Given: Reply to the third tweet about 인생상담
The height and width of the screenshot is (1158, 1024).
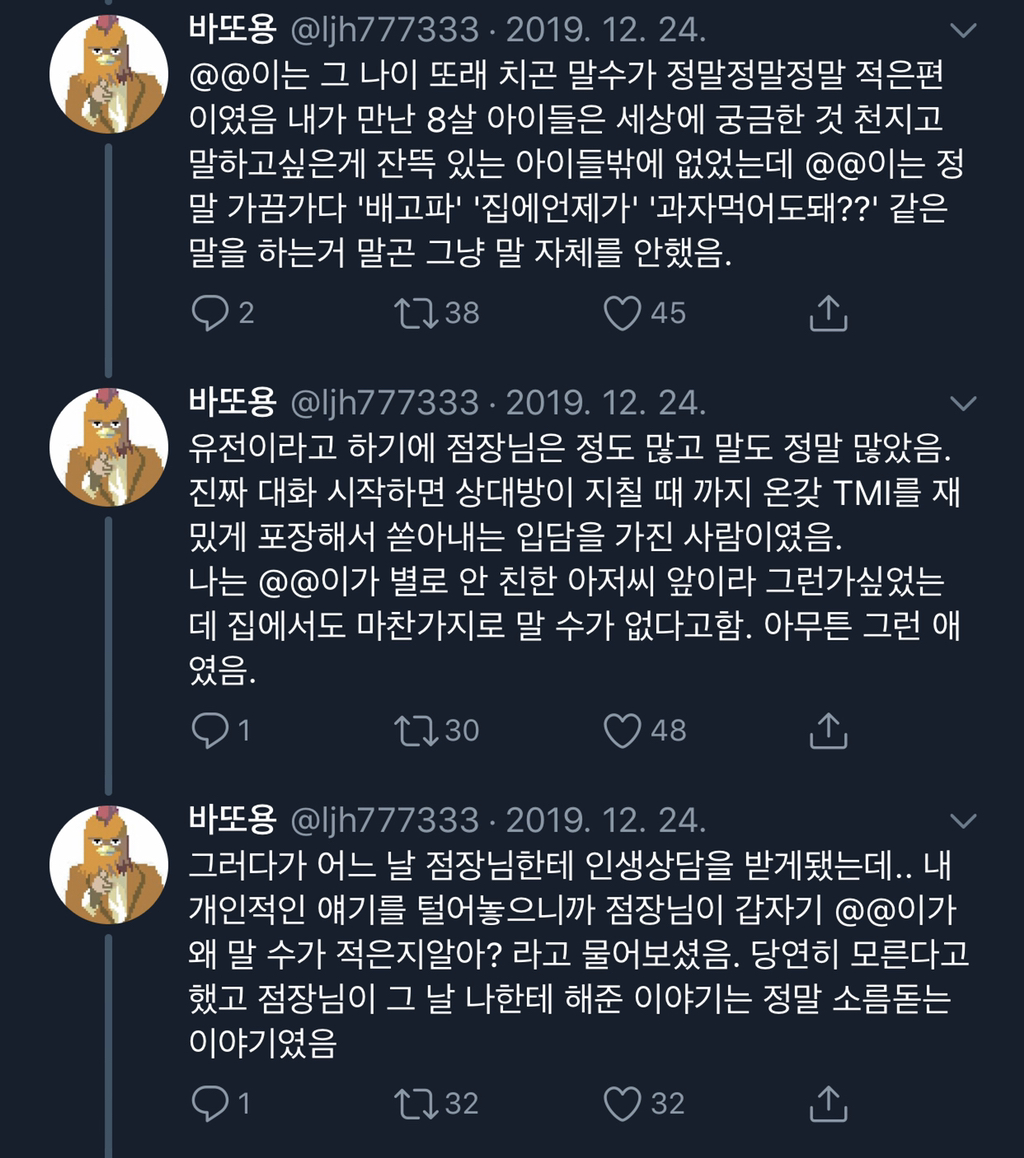Looking at the screenshot, I should [x=210, y=1104].
